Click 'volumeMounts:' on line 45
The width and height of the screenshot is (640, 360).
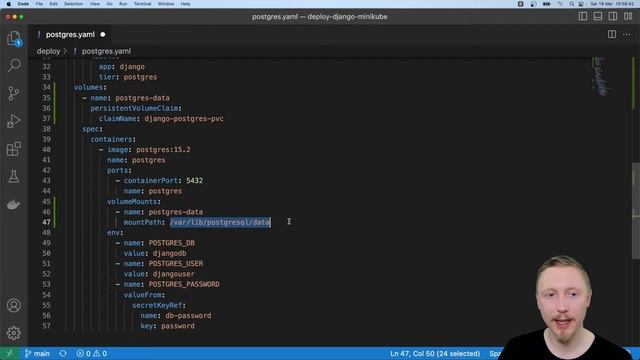(x=134, y=202)
